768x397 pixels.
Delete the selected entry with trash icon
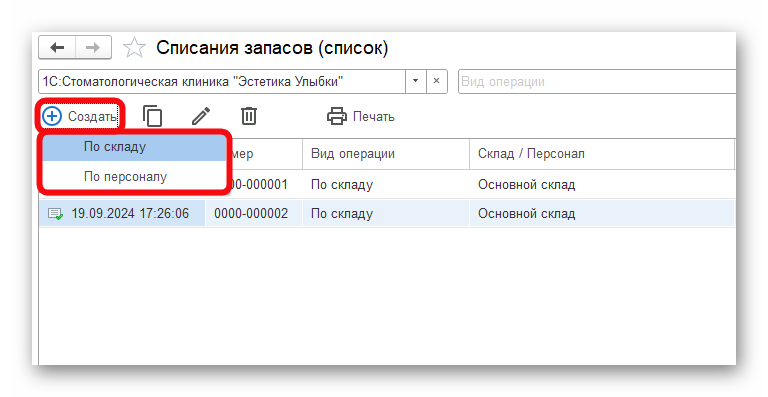(x=249, y=117)
